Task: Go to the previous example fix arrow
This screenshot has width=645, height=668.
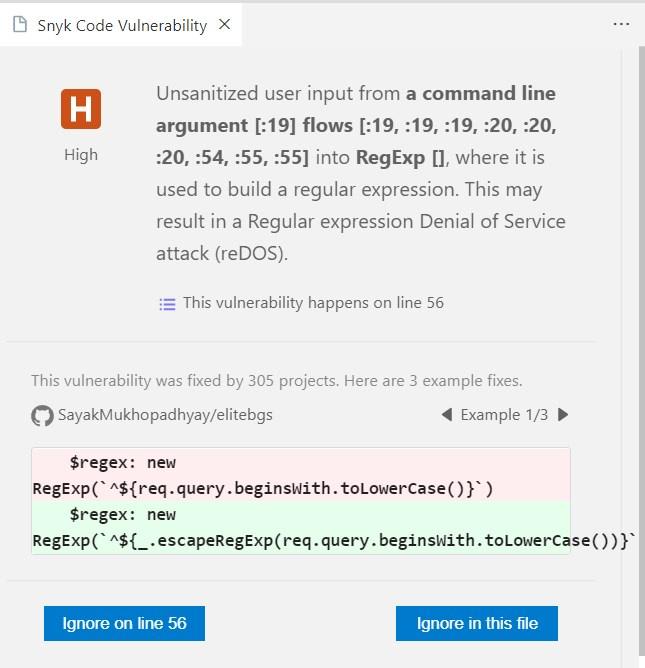Action: point(446,415)
